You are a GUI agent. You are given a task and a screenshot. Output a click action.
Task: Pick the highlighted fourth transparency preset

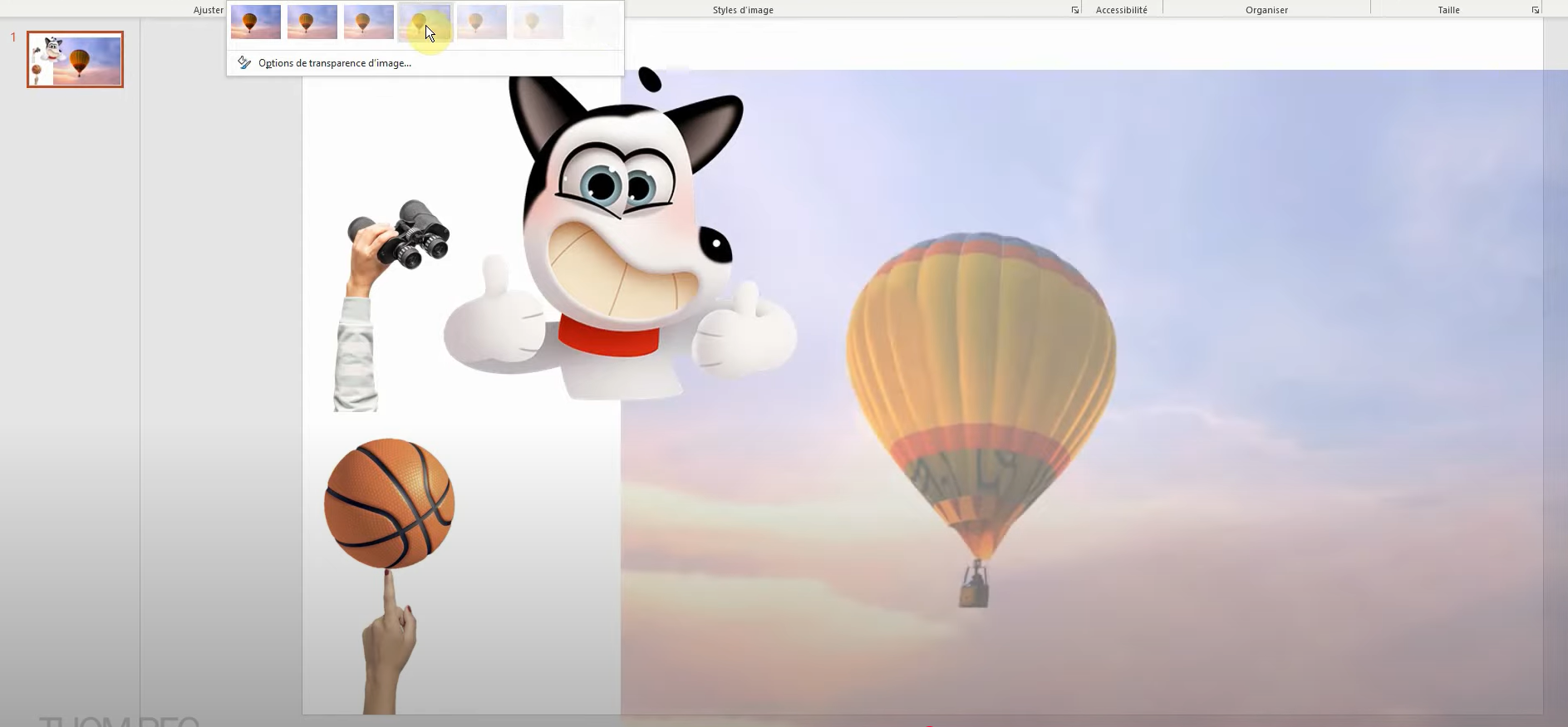tap(425, 22)
